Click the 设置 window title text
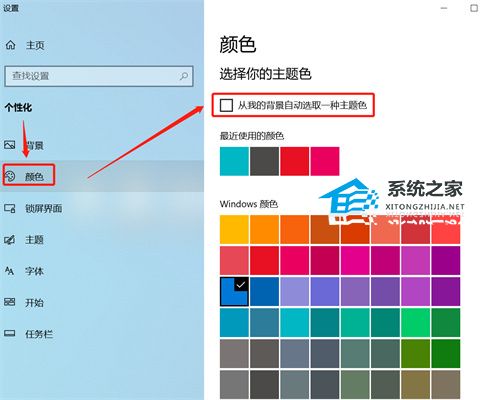The image size is (480, 400). [x=11, y=8]
